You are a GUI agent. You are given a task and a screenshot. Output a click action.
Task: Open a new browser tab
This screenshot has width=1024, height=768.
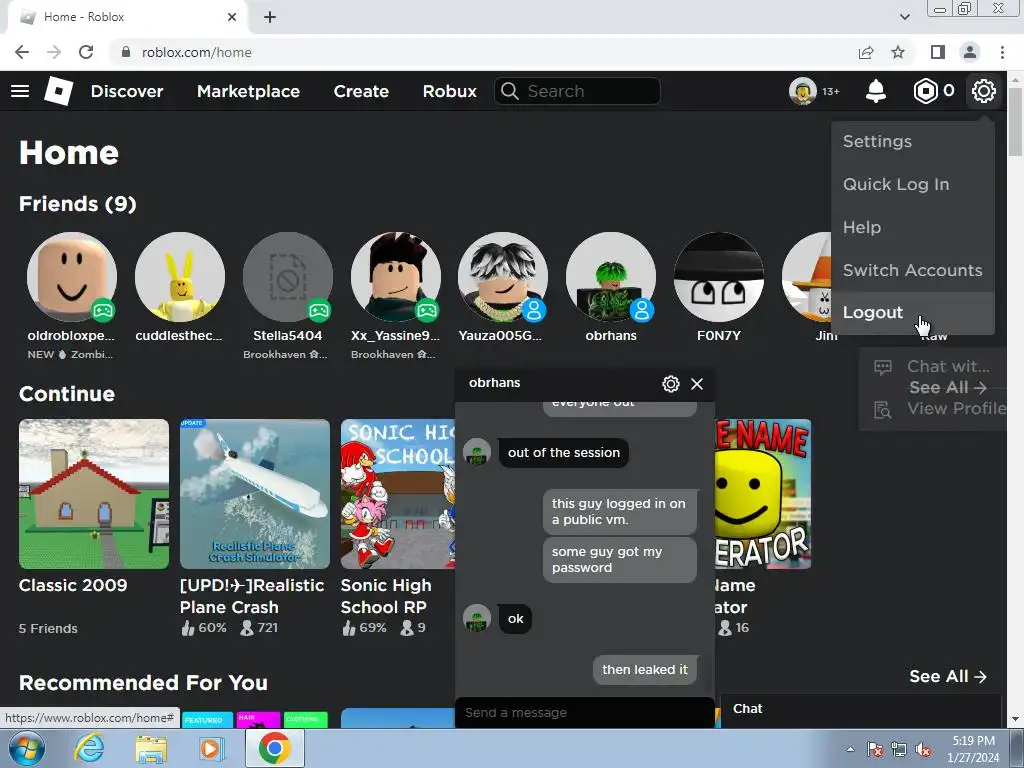pos(270,17)
